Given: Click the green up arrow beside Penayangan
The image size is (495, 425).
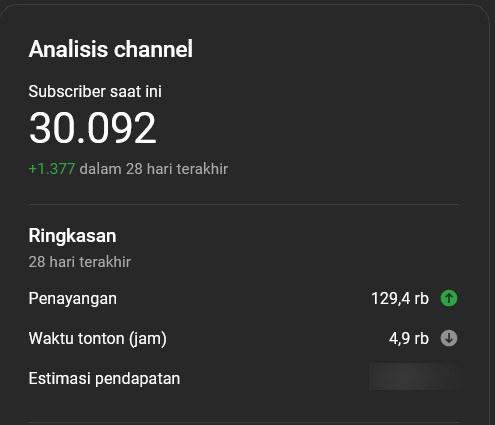Looking at the screenshot, I should [449, 298].
